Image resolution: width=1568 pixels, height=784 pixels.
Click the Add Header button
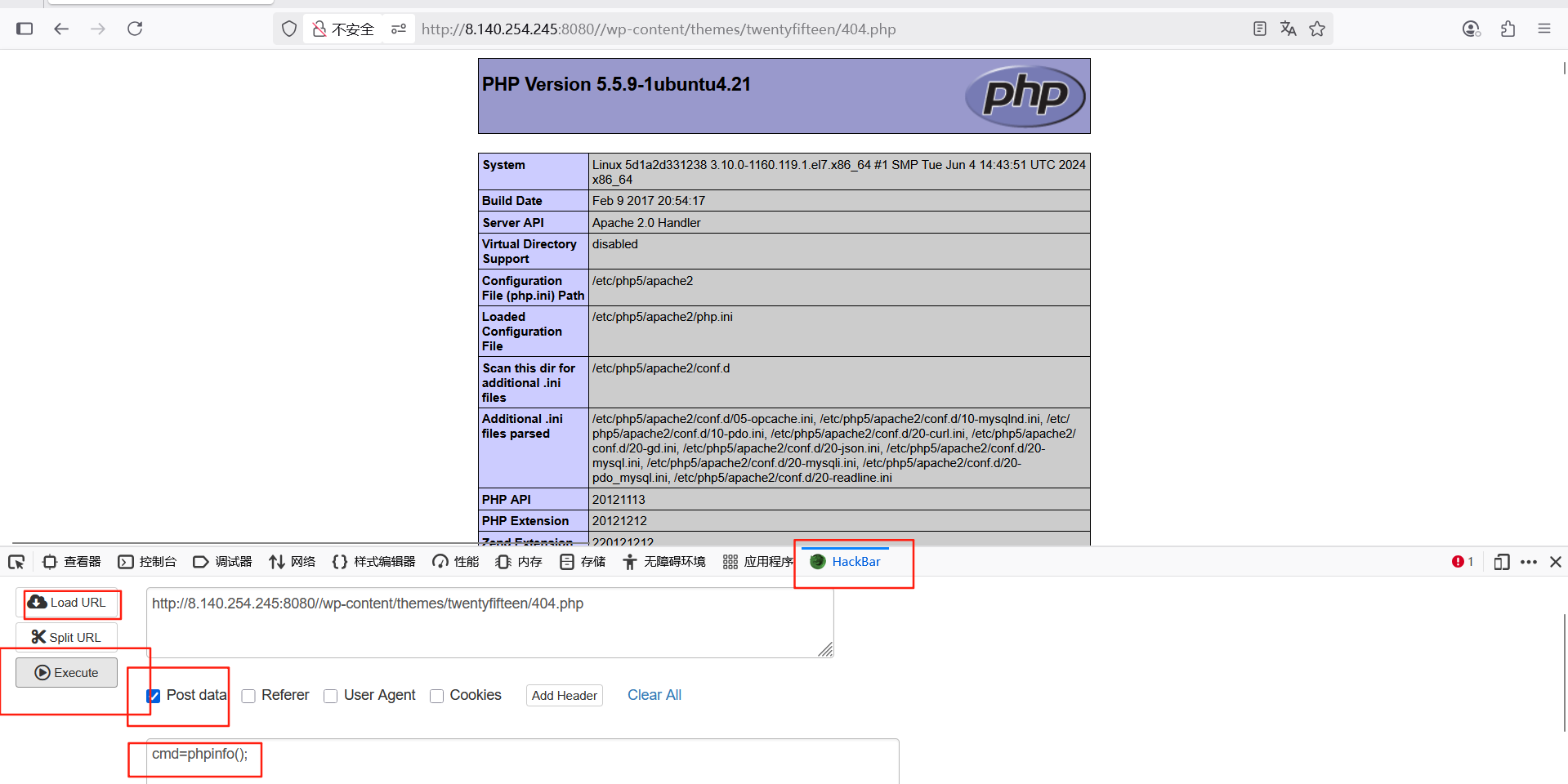click(x=565, y=696)
